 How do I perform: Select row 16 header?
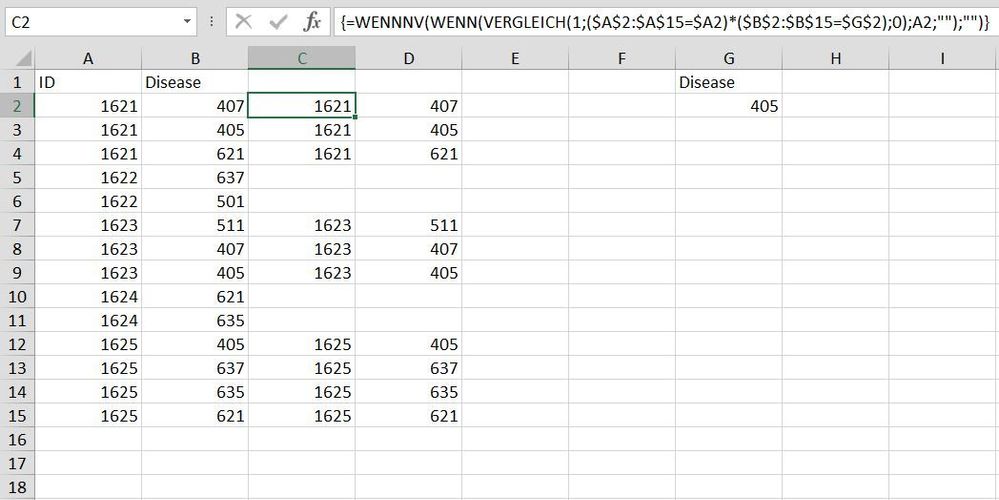17,439
